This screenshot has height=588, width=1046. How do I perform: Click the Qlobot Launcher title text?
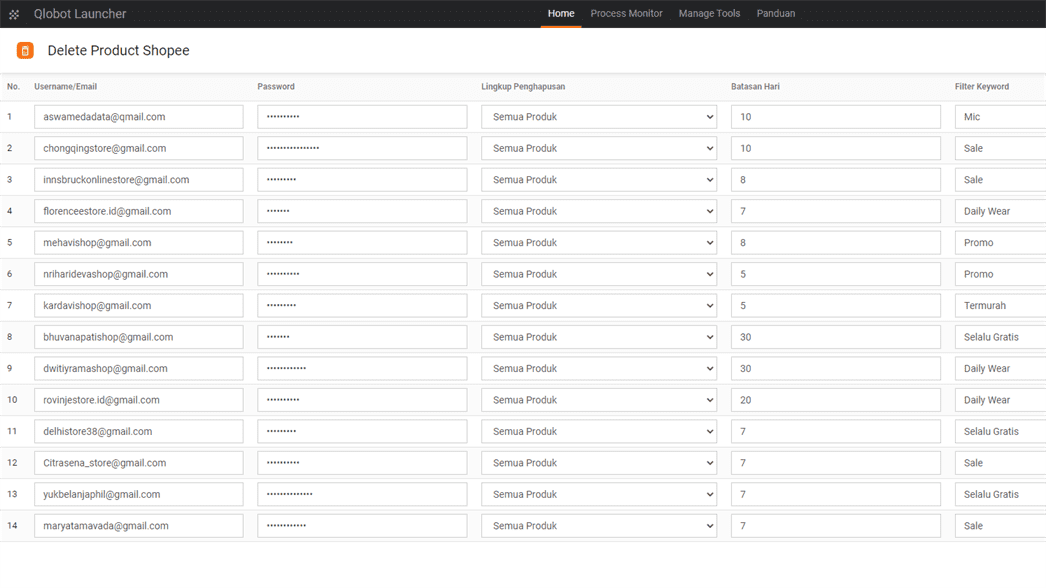pos(80,14)
